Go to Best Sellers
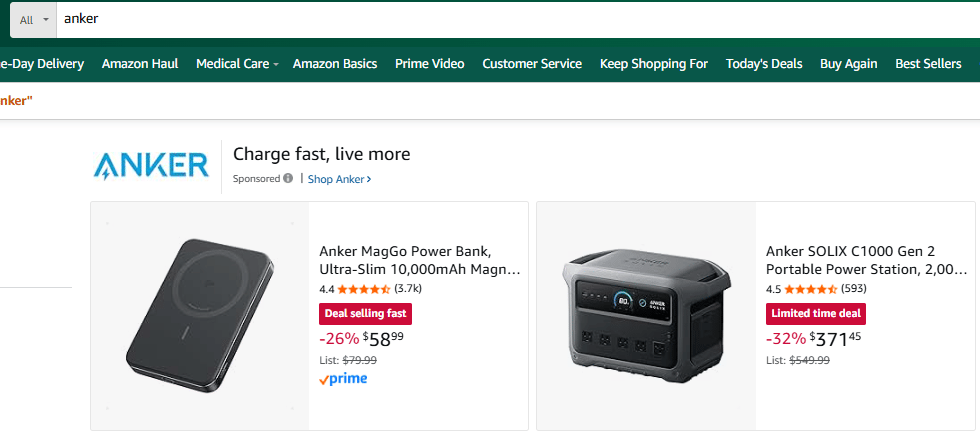 coord(928,64)
